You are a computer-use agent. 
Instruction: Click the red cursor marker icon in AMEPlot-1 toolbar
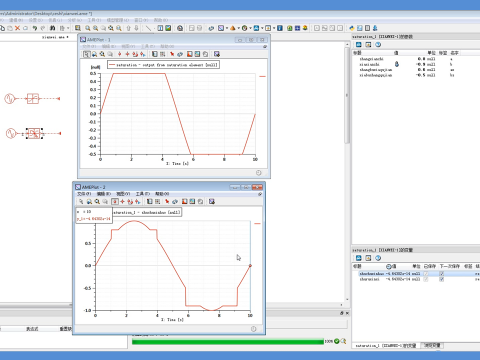[x=172, y=54]
